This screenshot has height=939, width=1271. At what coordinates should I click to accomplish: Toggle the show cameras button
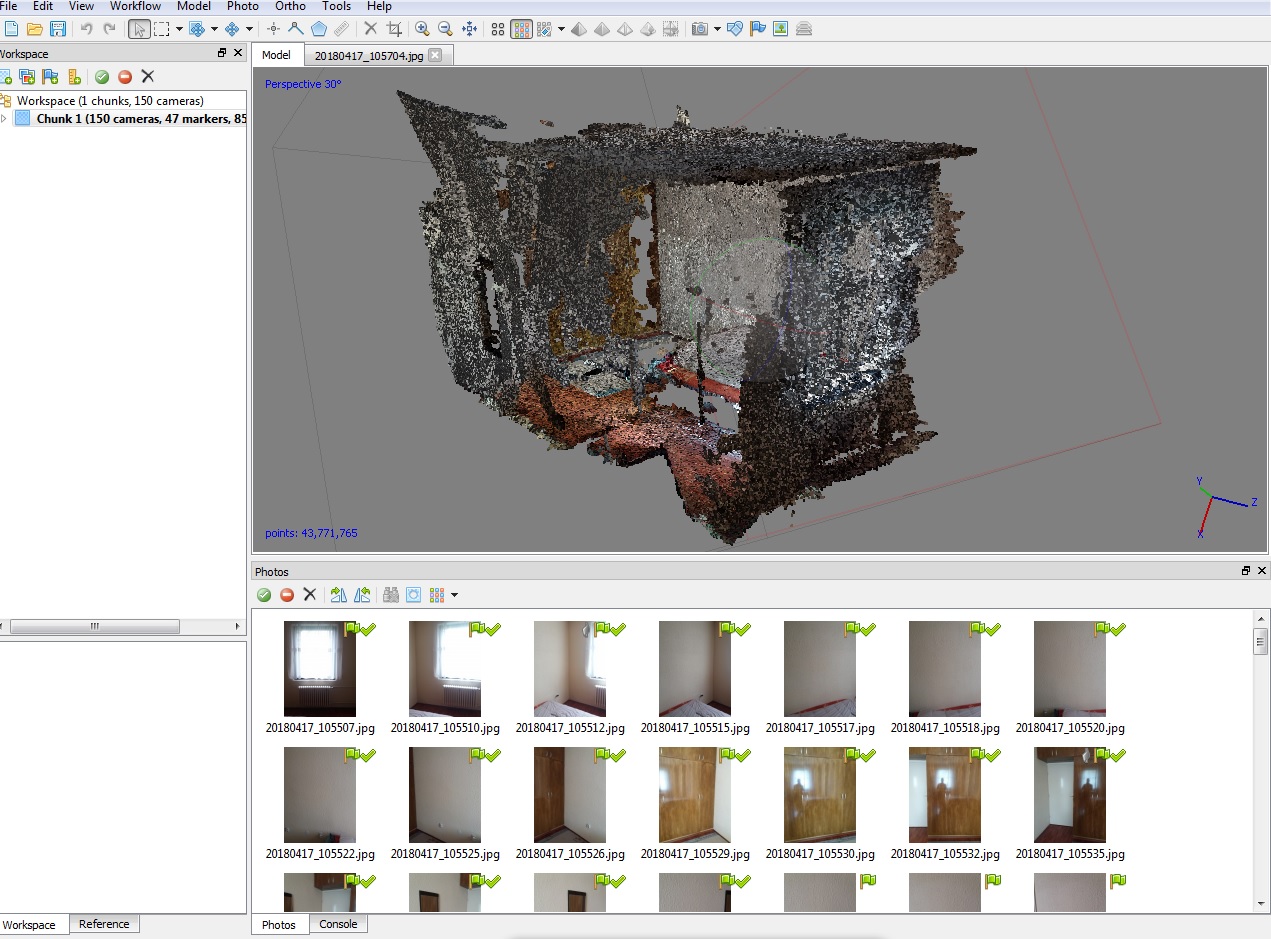pos(701,29)
